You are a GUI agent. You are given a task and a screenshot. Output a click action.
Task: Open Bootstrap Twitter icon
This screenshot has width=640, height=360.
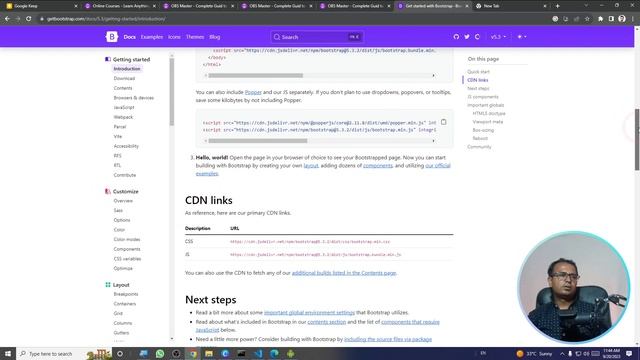click(467, 37)
